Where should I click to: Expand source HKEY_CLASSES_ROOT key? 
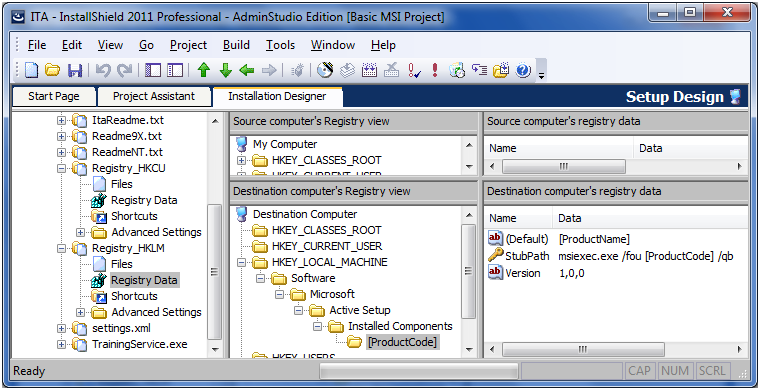click(241, 160)
